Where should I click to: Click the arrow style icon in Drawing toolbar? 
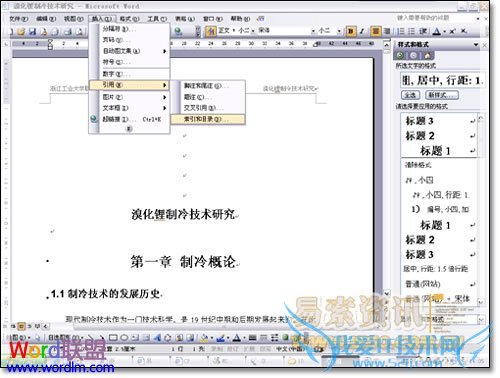click(275, 338)
